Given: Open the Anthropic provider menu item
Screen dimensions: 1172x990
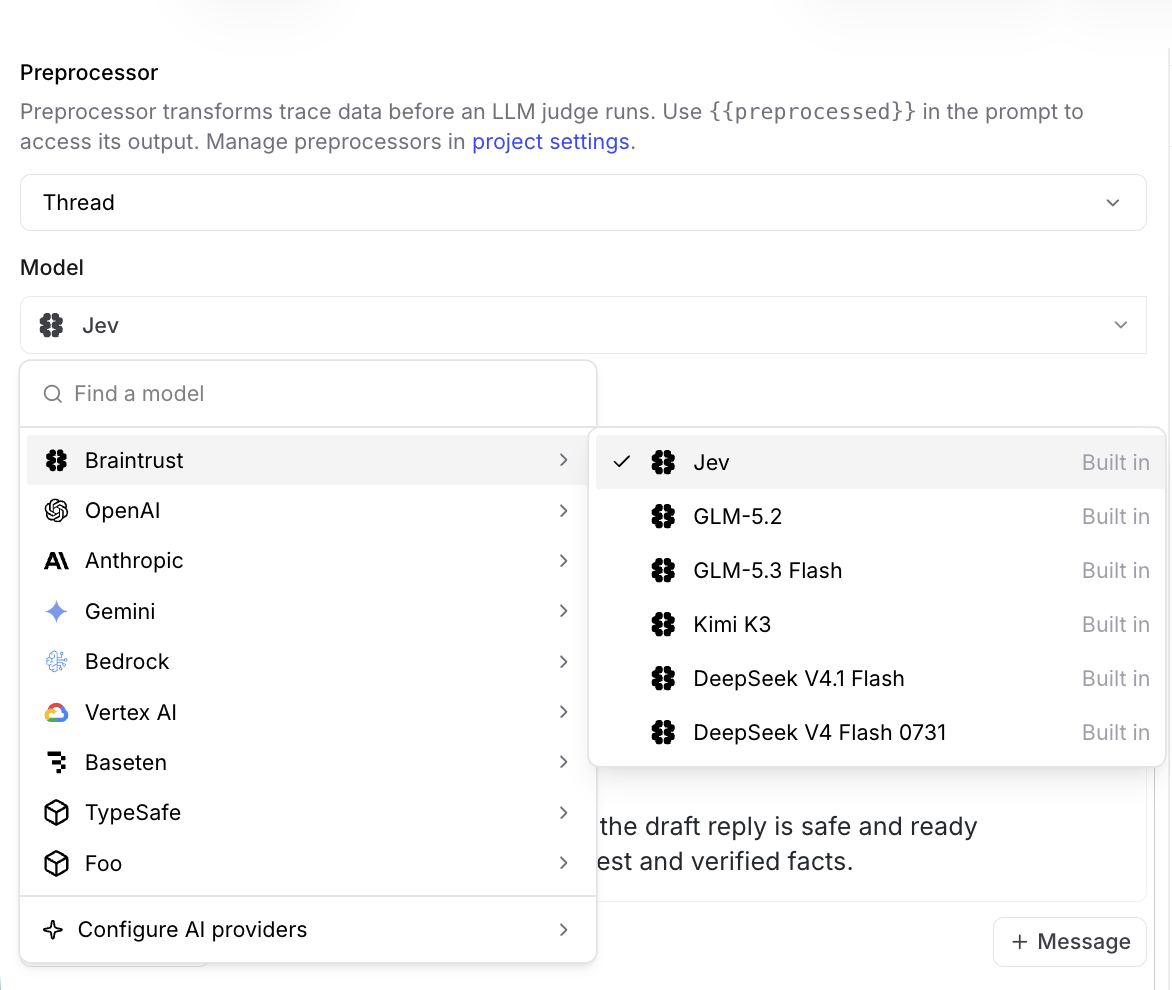Looking at the screenshot, I should tap(308, 560).
